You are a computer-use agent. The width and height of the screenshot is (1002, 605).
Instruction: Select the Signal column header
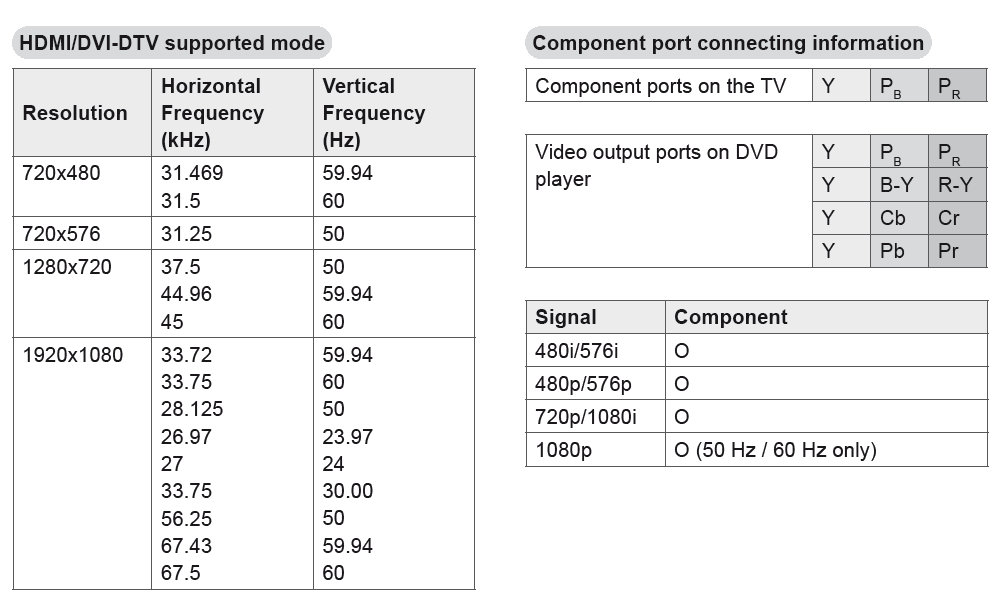pos(566,317)
